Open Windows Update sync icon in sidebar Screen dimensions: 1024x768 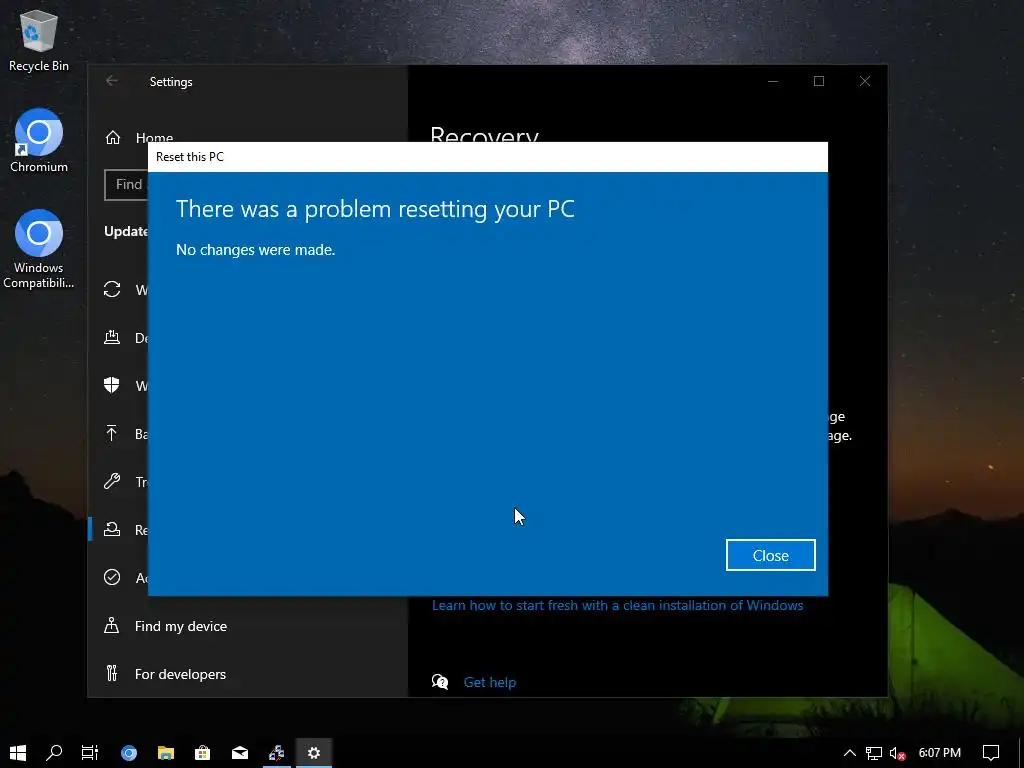[x=112, y=289]
